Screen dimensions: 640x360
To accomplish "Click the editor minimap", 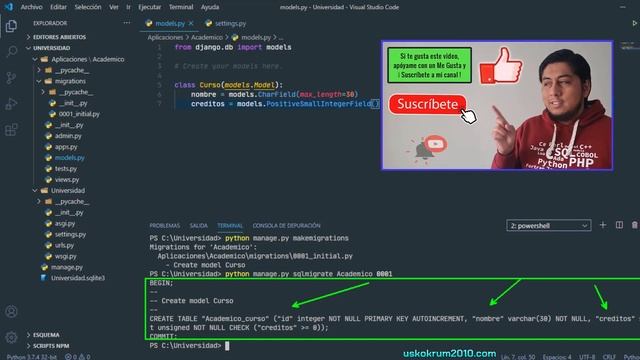I will coord(630,46).
